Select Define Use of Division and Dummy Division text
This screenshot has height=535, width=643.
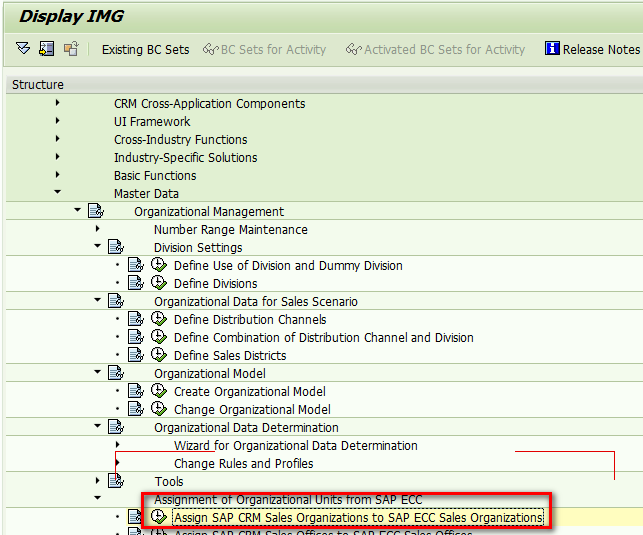click(288, 266)
